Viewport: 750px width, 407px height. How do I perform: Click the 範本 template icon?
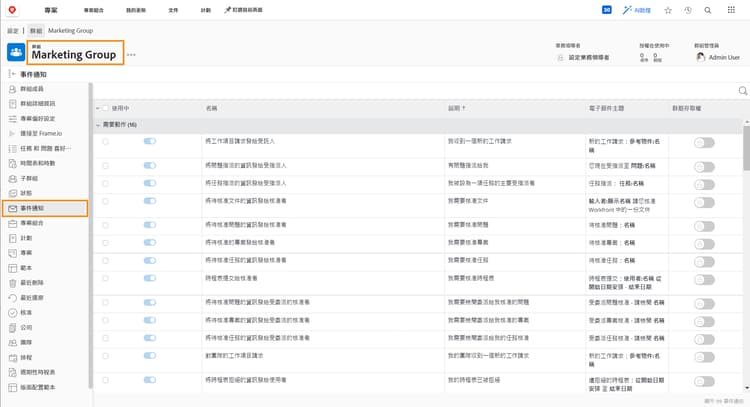point(12,268)
